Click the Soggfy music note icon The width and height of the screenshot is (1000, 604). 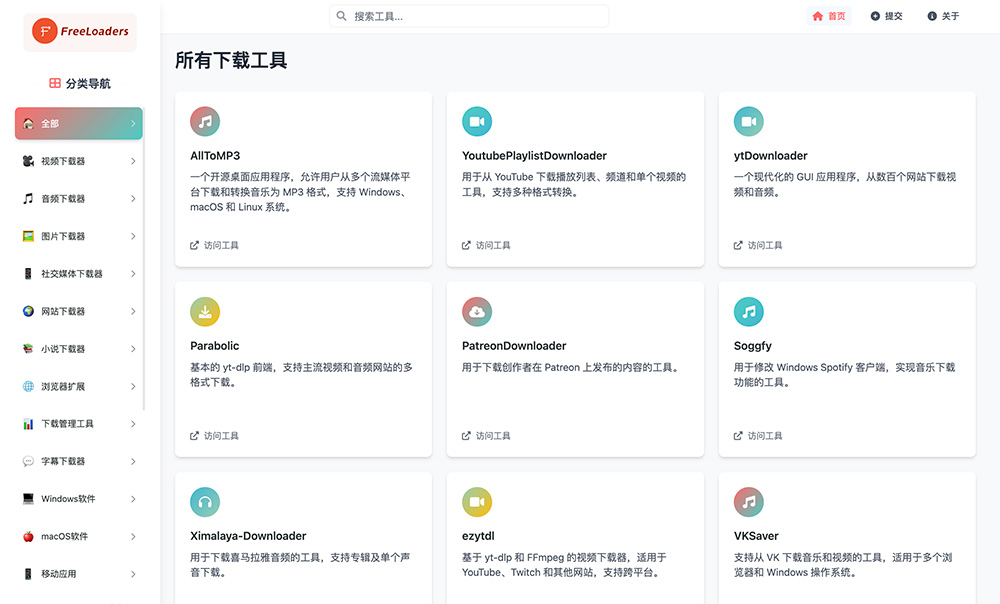tap(749, 312)
